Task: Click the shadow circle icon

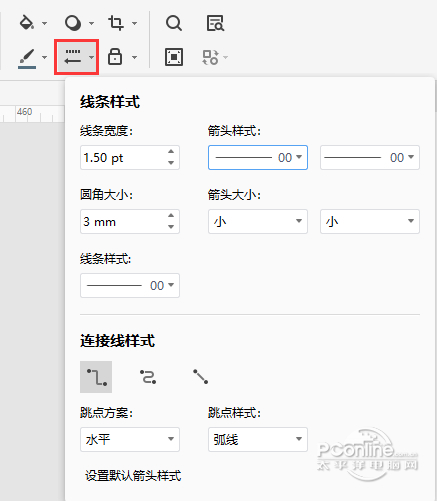Action: tap(73, 23)
